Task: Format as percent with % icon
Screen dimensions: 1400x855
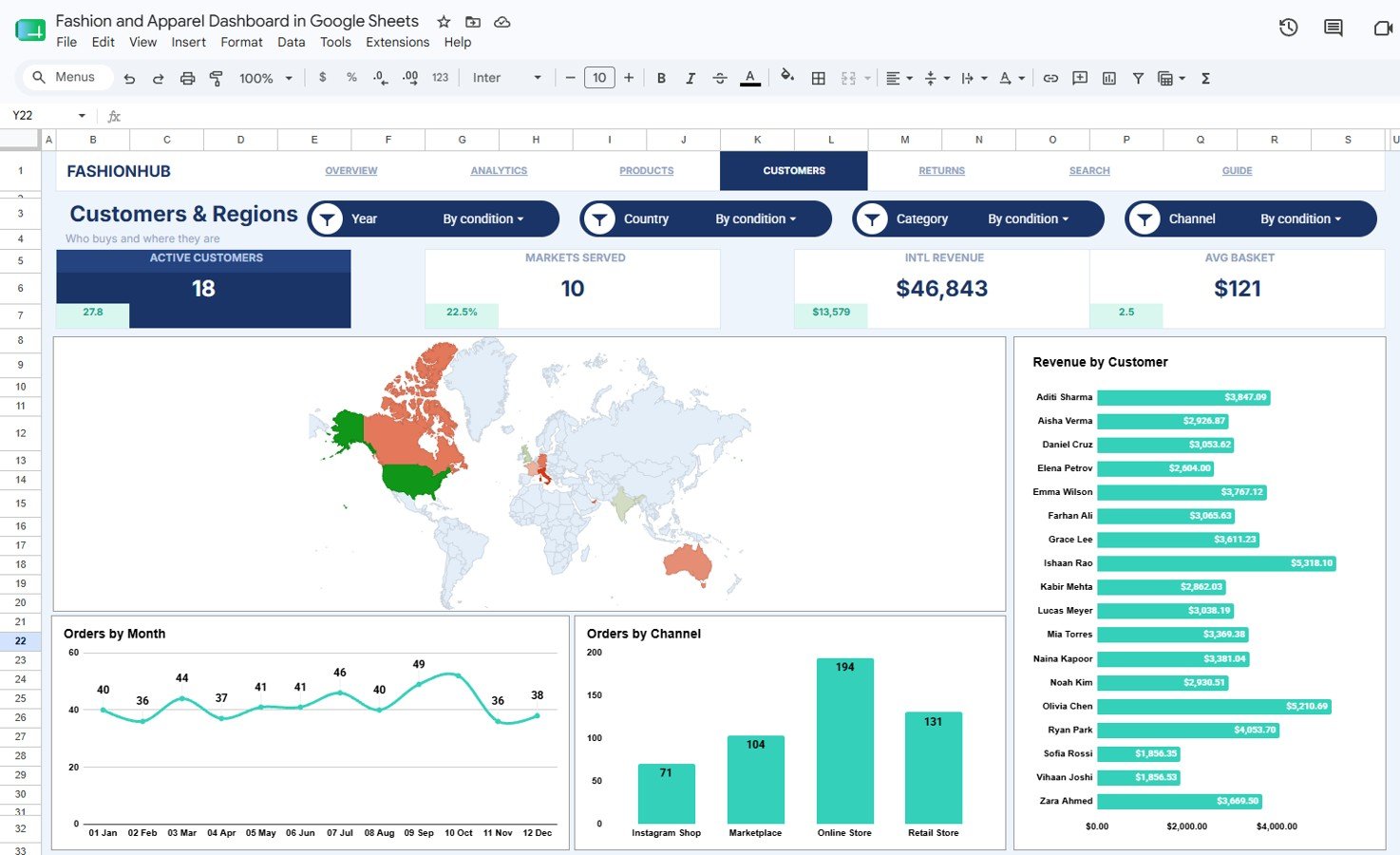Action: tap(351, 78)
